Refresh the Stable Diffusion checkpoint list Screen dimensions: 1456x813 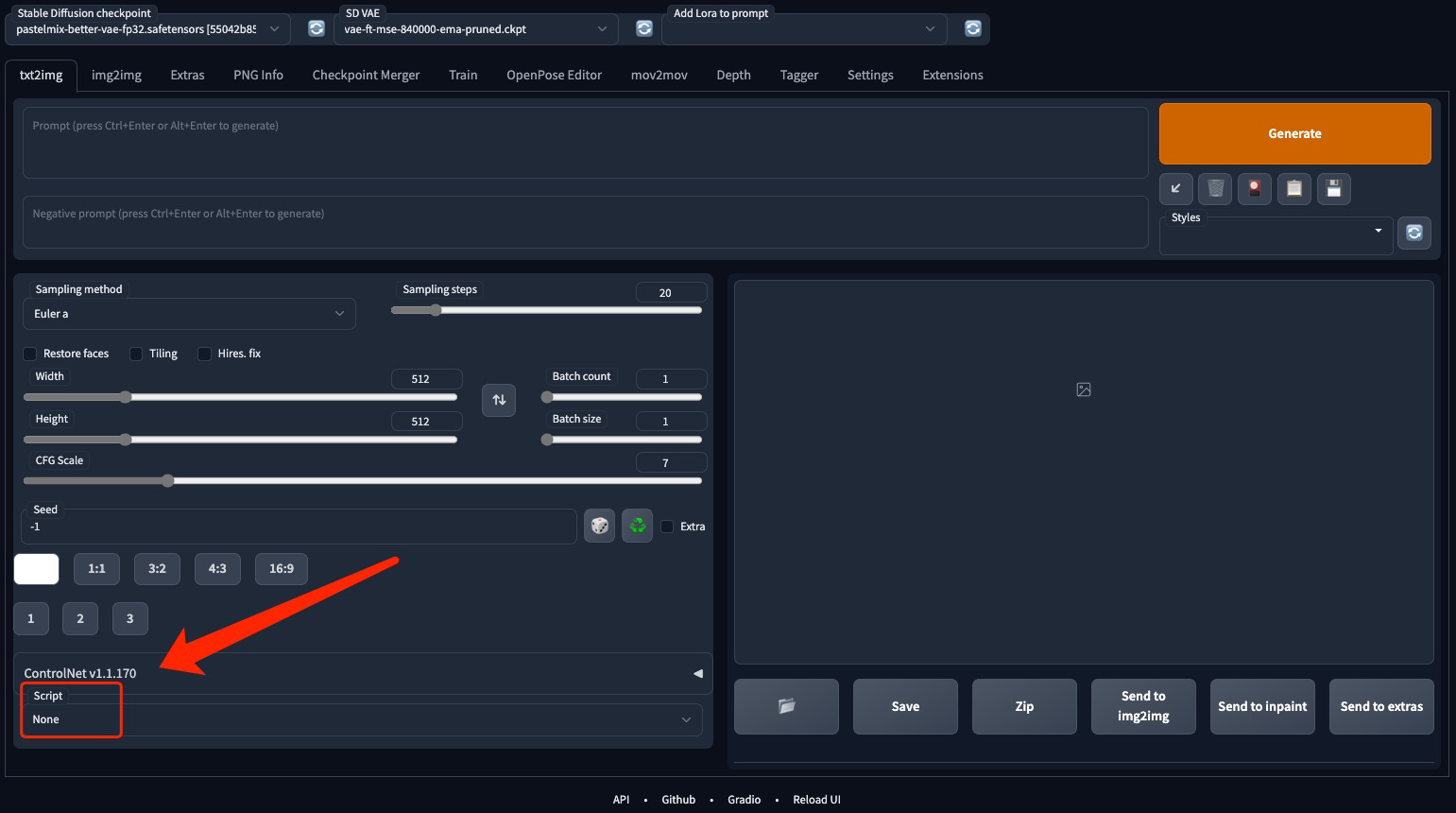[317, 28]
